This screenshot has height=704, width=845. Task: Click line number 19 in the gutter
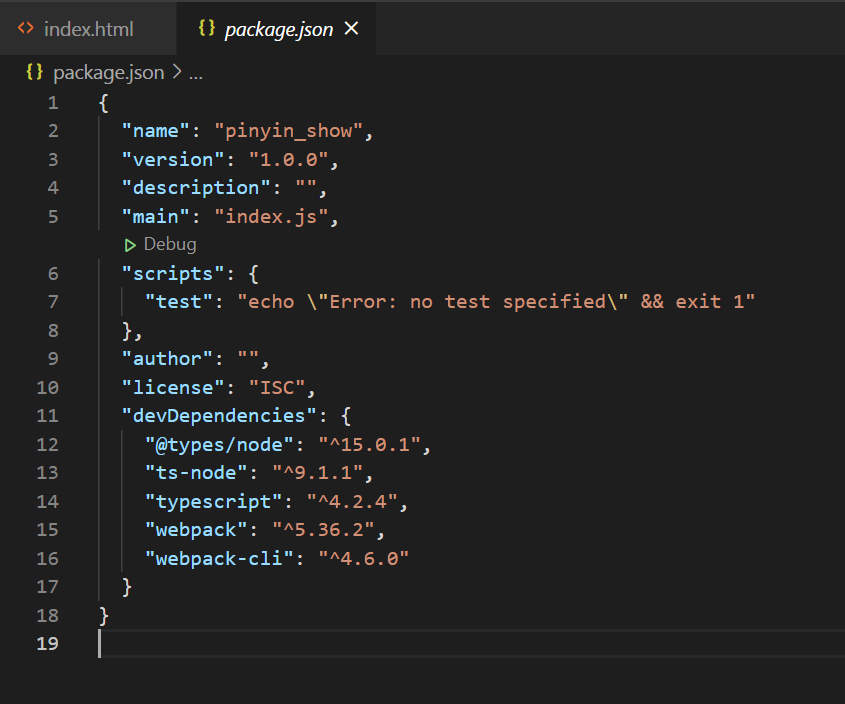coord(47,643)
